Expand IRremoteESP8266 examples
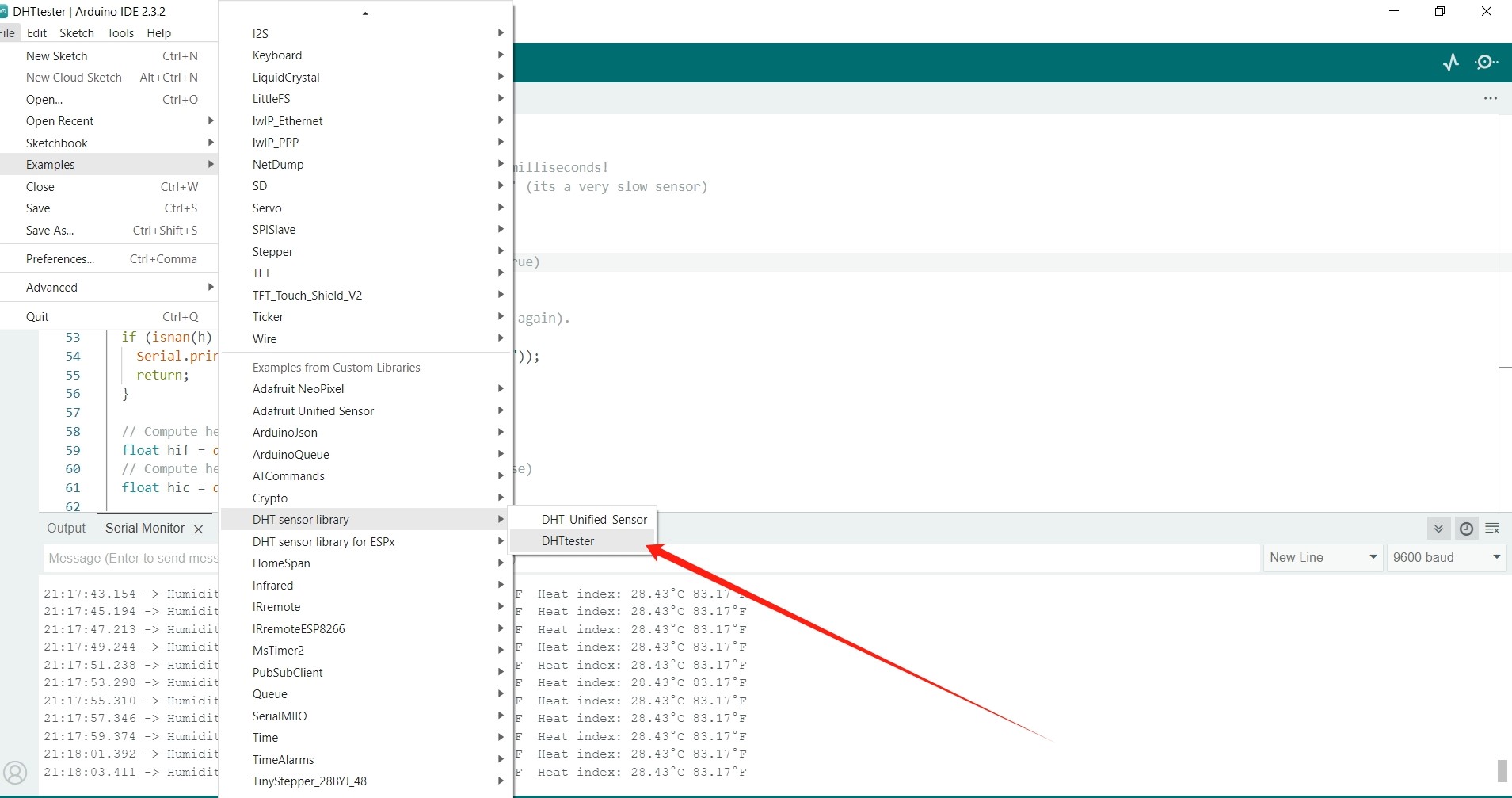 click(366, 629)
